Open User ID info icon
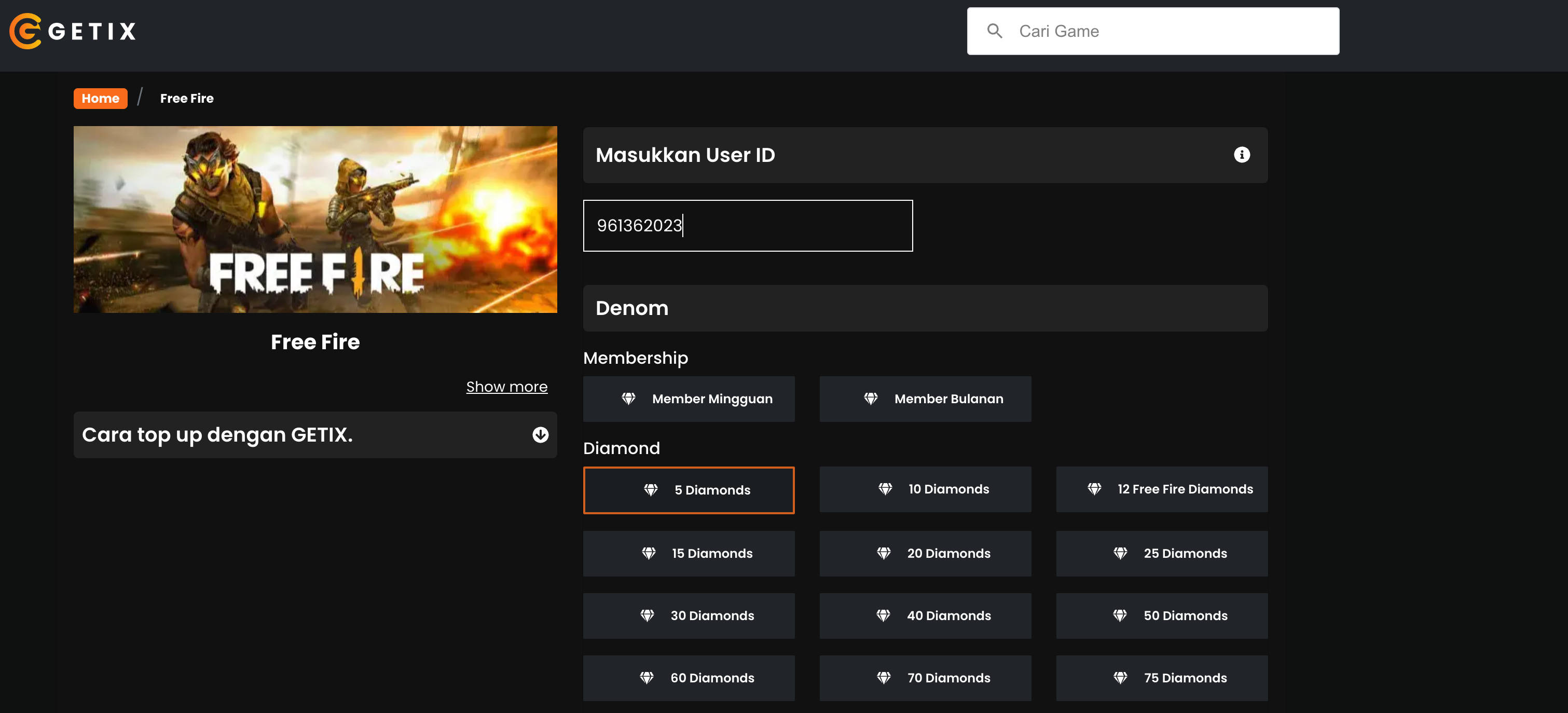 [1242, 155]
